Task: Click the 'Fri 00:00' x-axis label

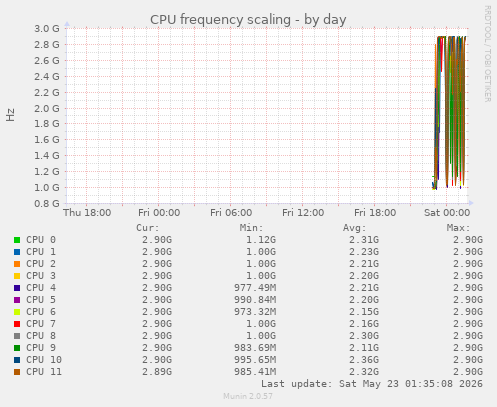Action: 159,213
